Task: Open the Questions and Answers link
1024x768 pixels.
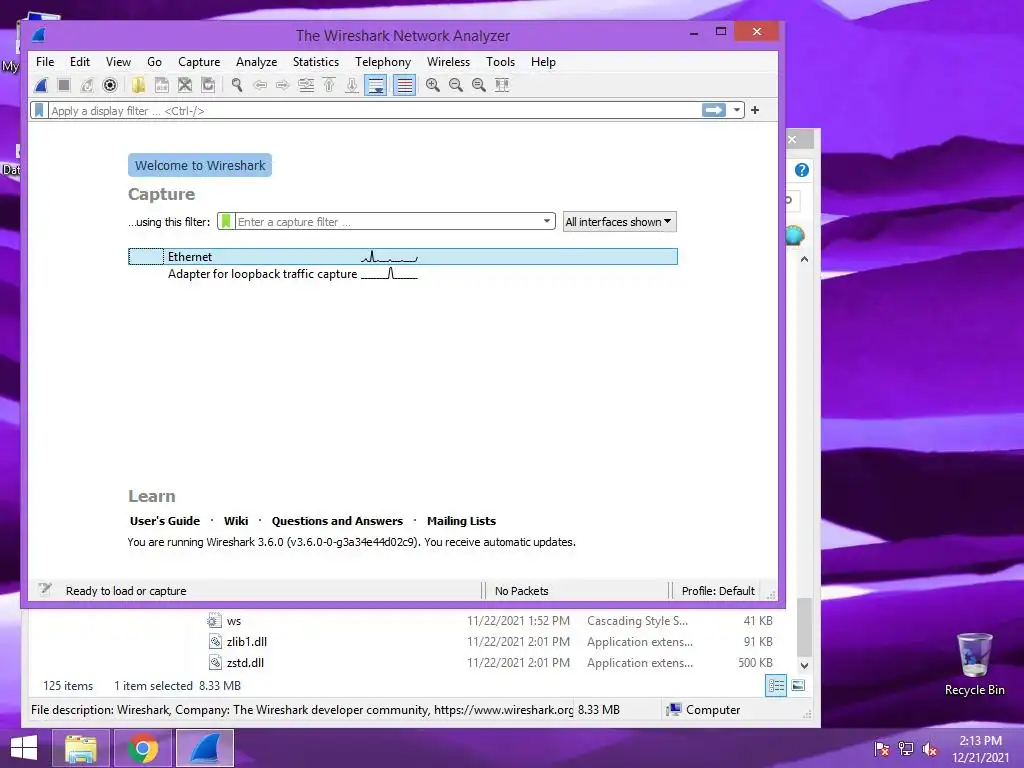Action: pos(337,520)
